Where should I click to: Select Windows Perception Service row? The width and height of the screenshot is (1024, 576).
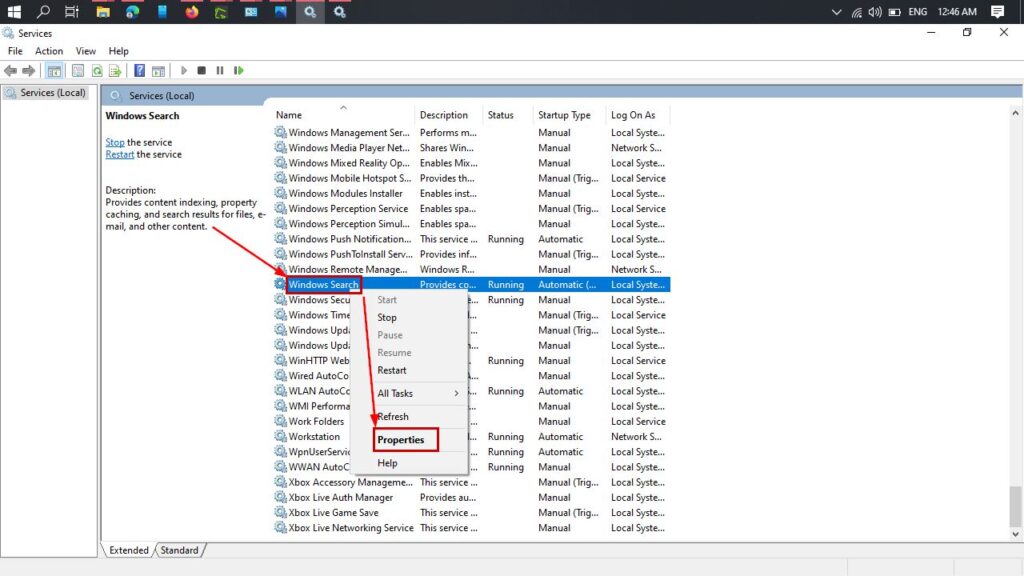[x=472, y=208]
